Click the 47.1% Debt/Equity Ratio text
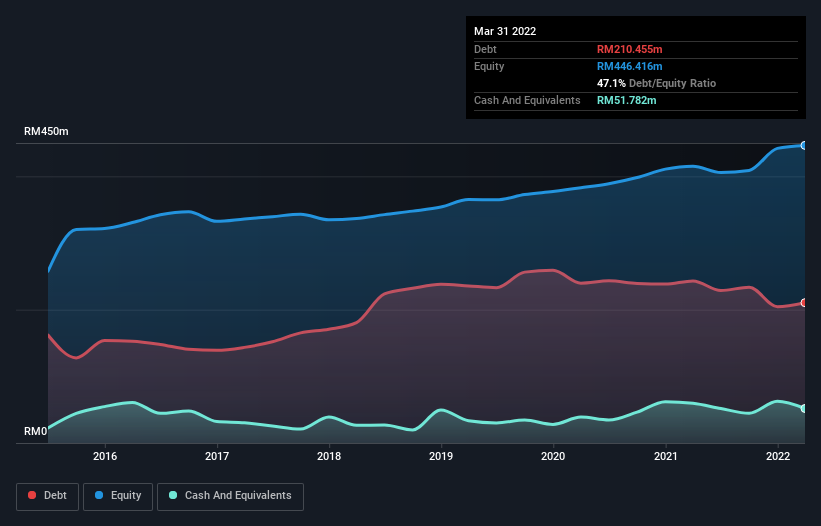Image resolution: width=821 pixels, height=526 pixels. point(656,83)
